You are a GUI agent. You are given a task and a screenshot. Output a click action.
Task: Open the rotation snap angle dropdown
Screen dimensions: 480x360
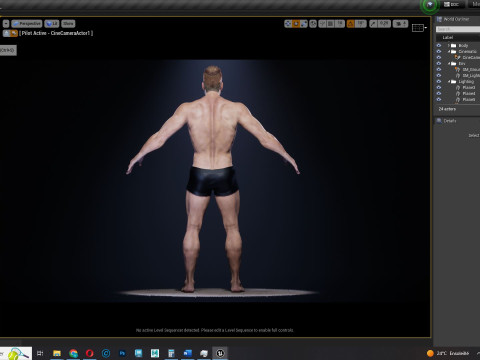pos(360,24)
